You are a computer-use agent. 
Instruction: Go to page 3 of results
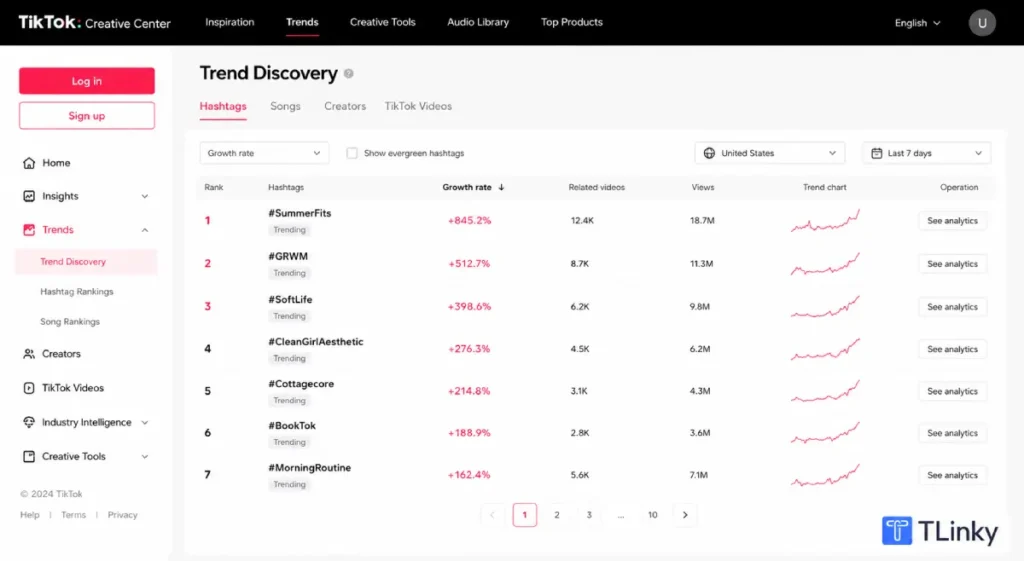click(589, 515)
